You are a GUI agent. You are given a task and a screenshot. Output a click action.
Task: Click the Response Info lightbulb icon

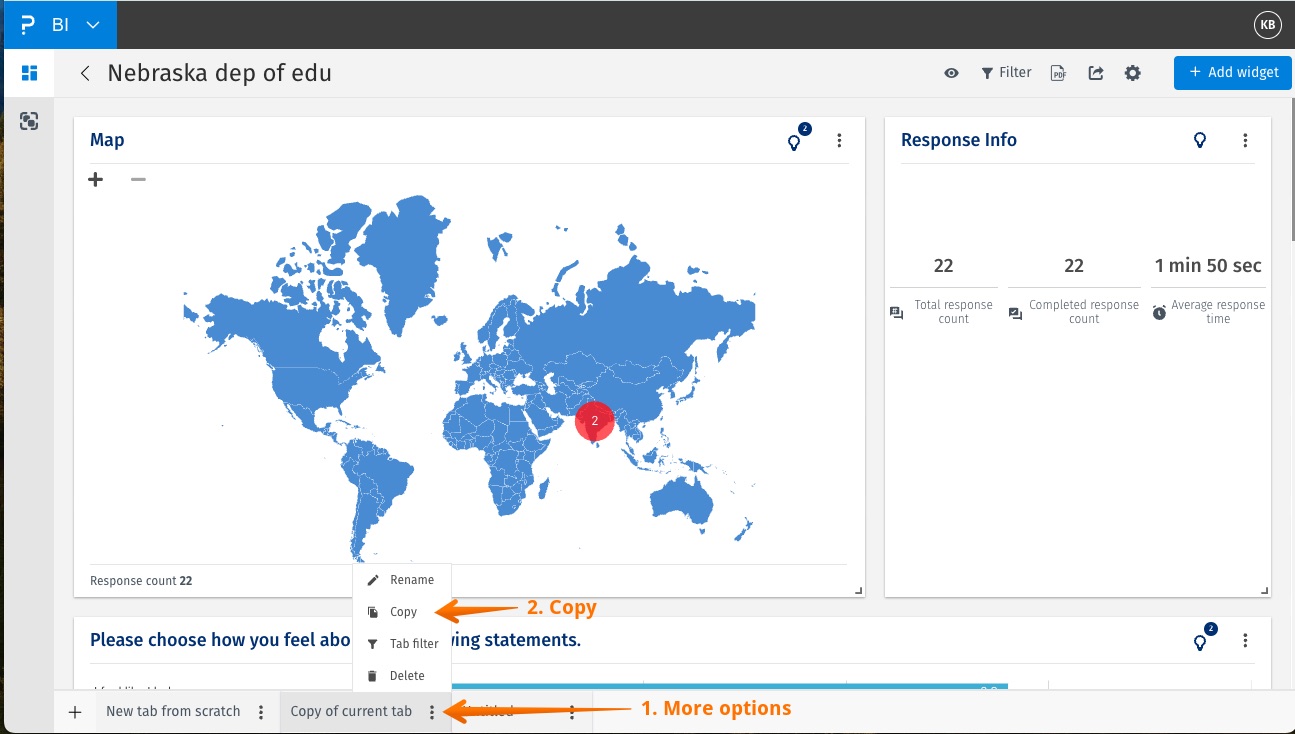1201,141
